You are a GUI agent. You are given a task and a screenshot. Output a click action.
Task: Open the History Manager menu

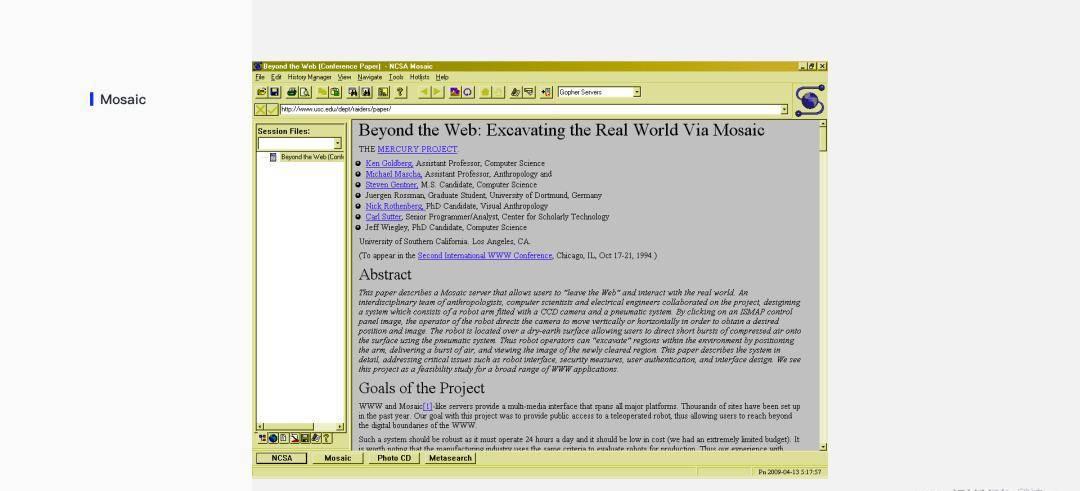pyautogui.click(x=309, y=77)
